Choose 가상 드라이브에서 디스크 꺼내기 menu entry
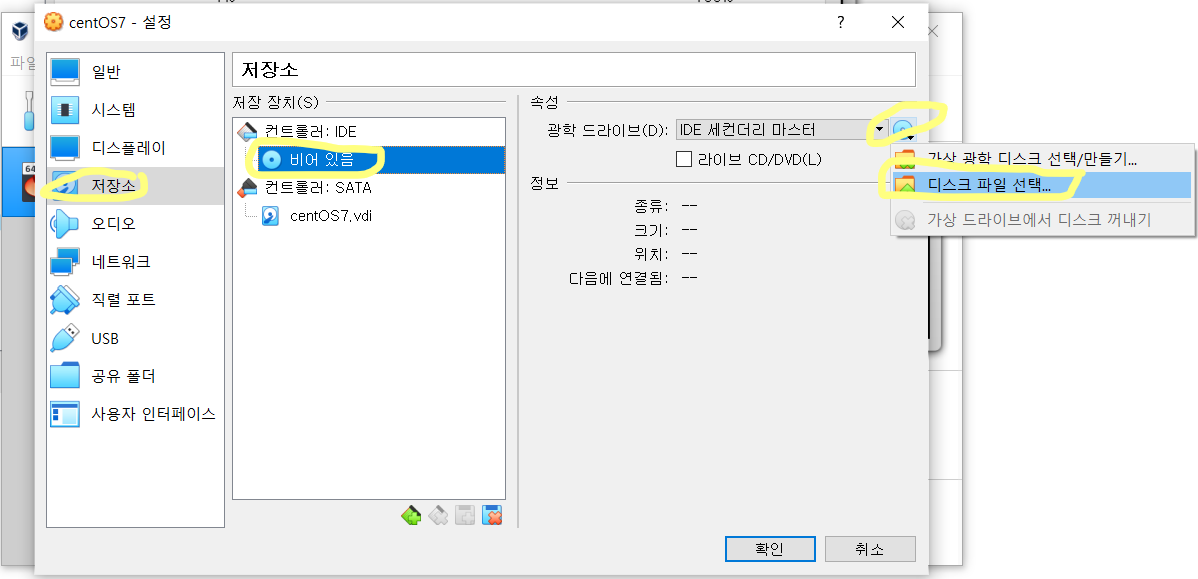The width and height of the screenshot is (1198, 579). click(1042, 220)
